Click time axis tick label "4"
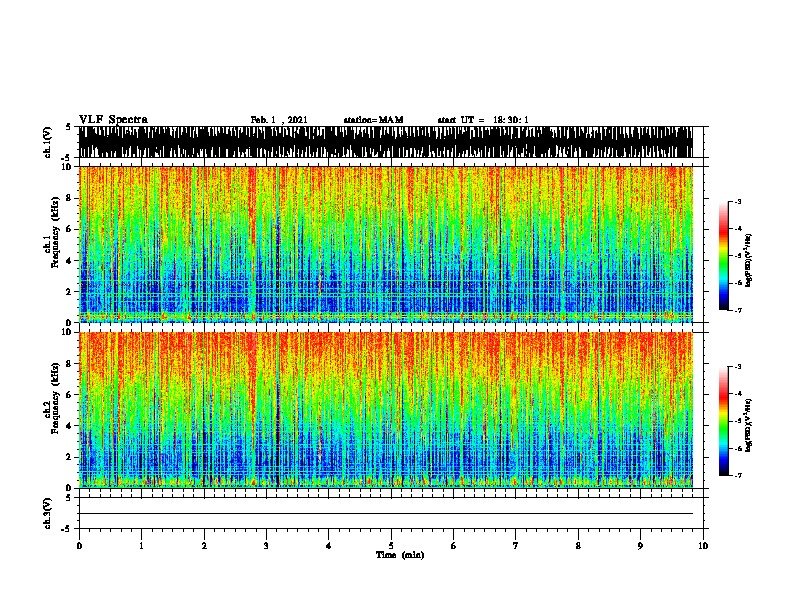Screen dimensions: 792x612 click(x=329, y=546)
